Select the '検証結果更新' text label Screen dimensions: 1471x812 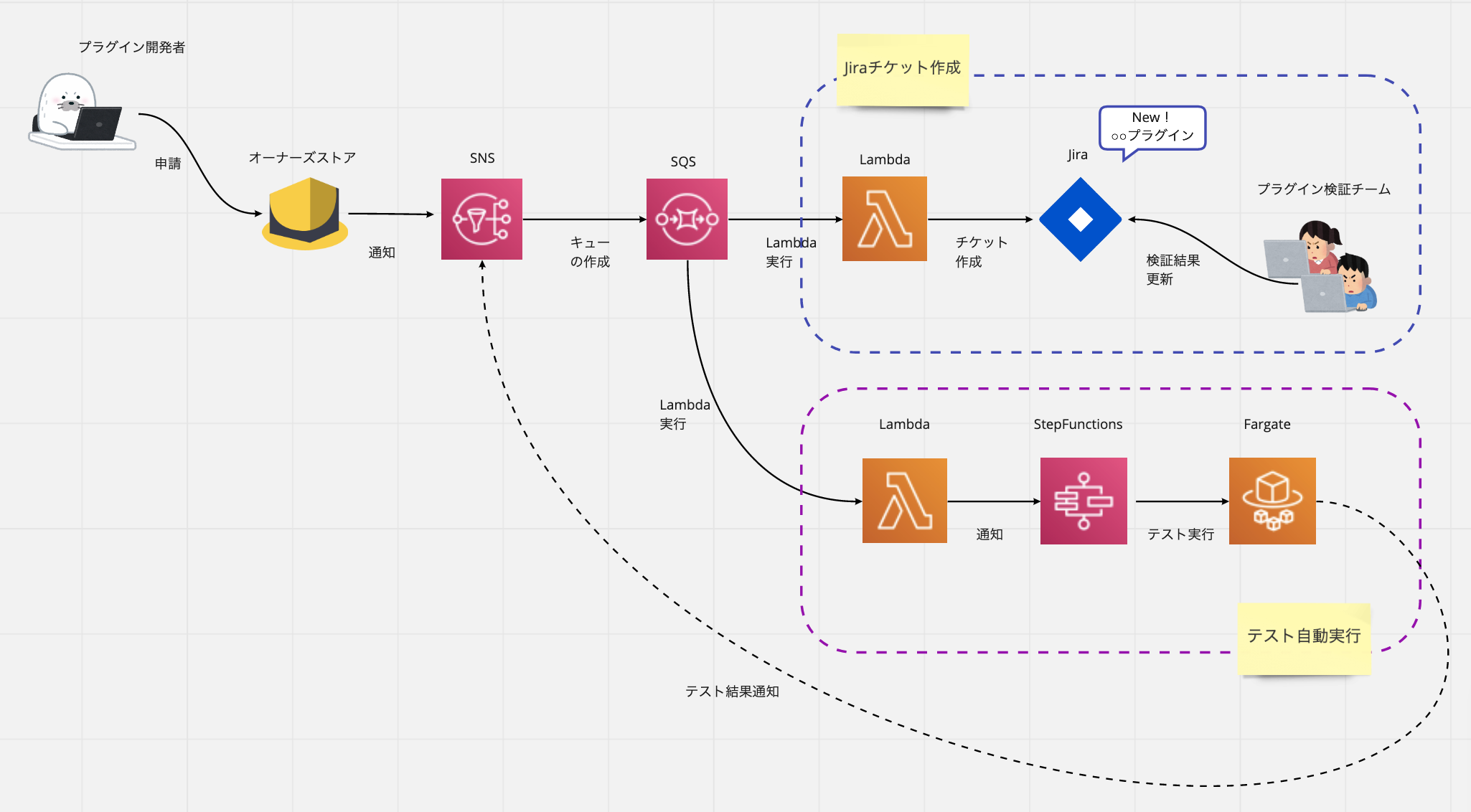[1173, 270]
